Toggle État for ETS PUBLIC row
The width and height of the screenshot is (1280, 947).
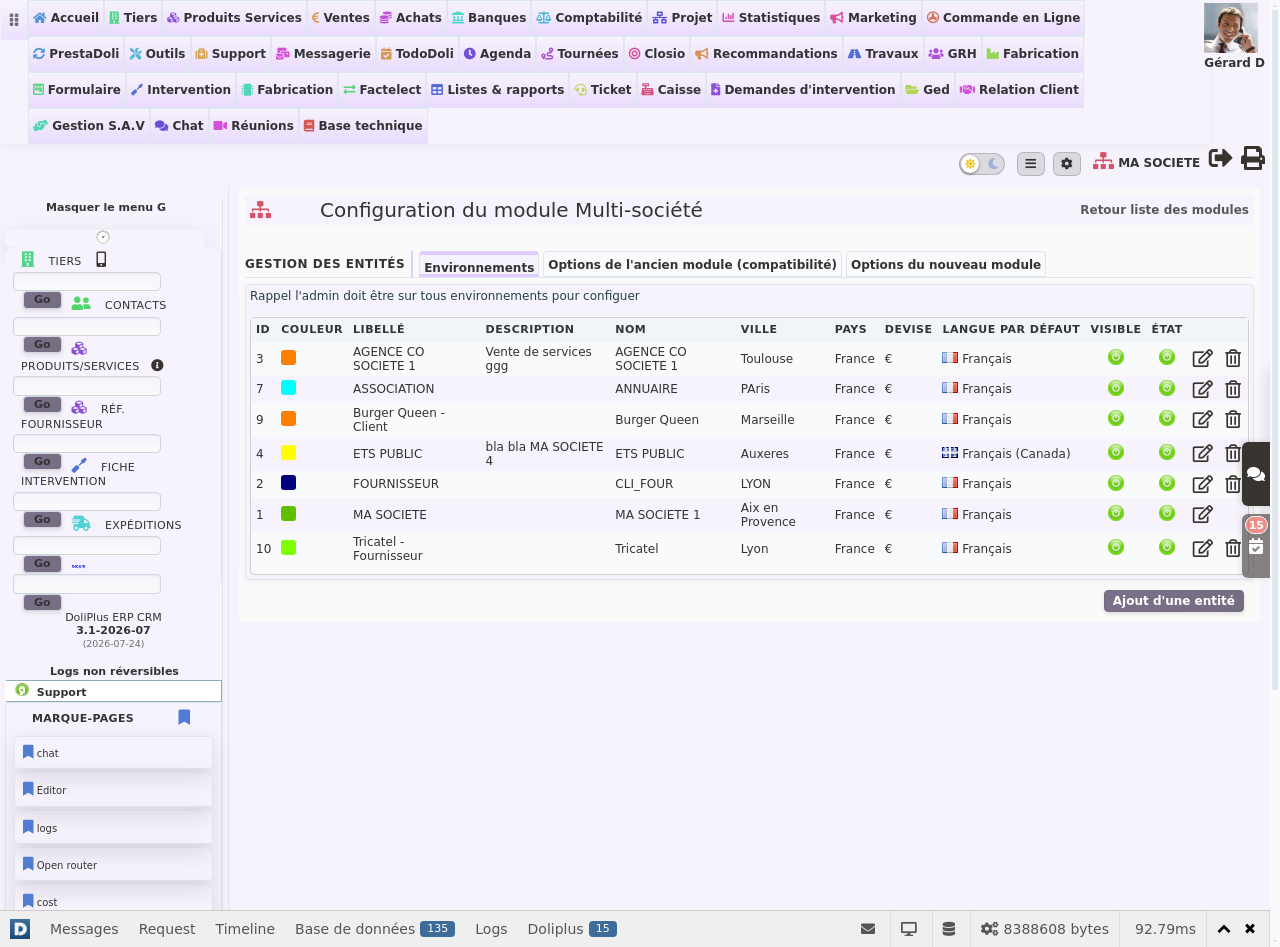tap(1167, 452)
